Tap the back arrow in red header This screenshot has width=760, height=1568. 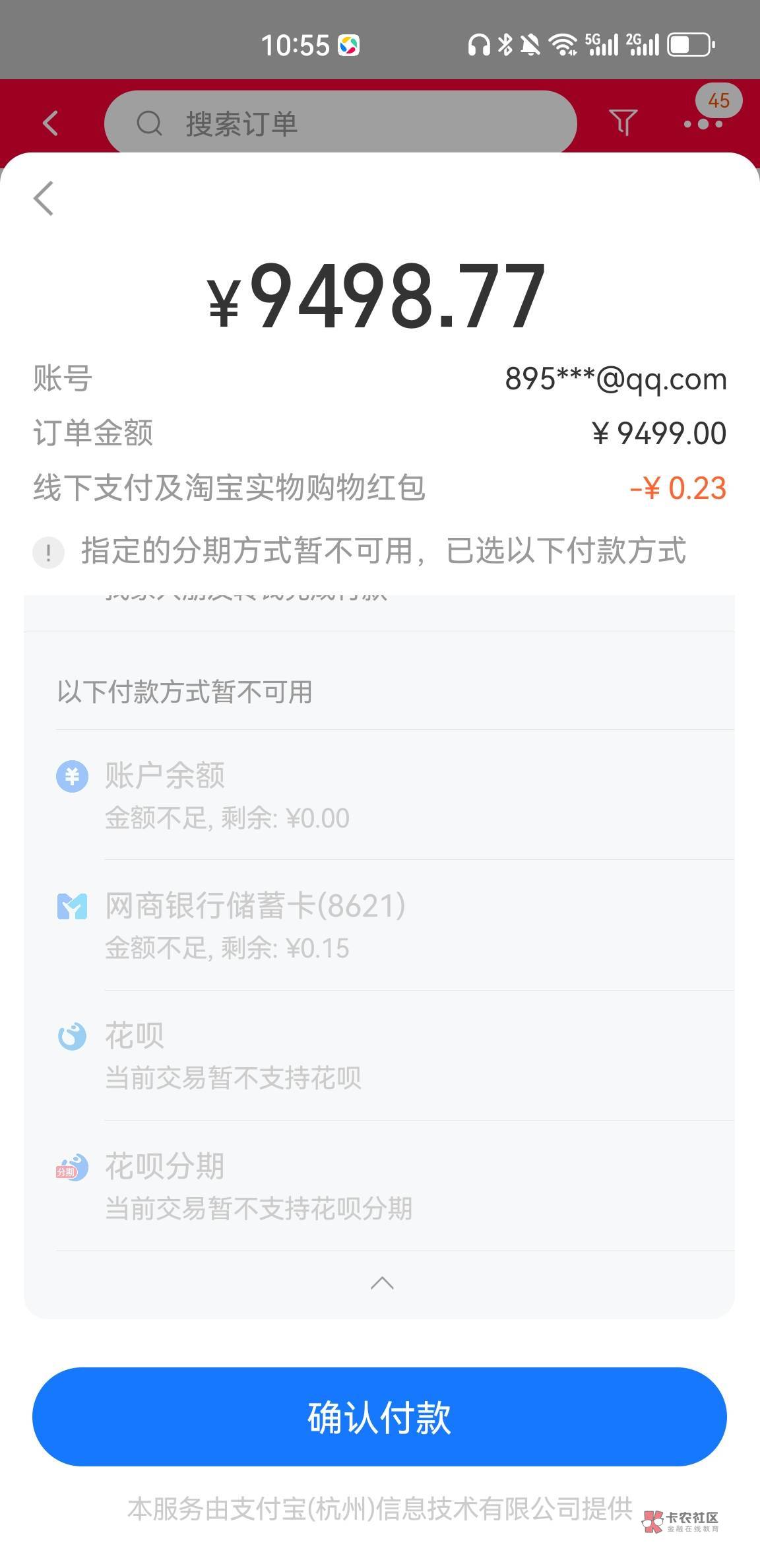[50, 123]
